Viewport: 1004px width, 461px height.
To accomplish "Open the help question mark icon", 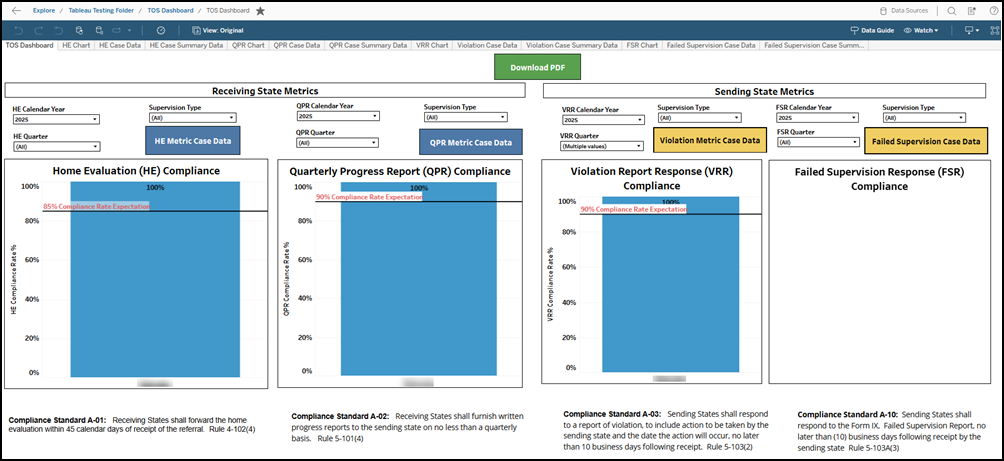I will [x=991, y=10].
